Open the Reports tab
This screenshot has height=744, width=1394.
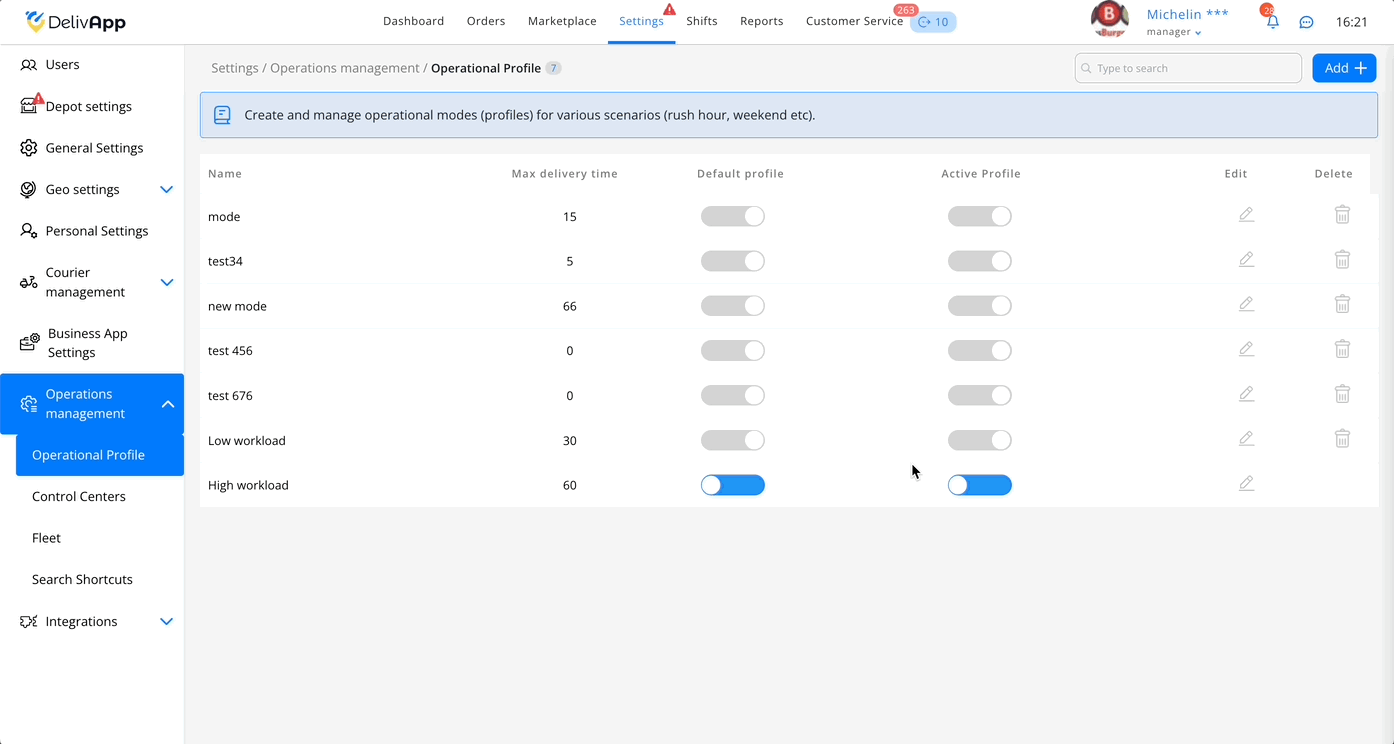[762, 21]
